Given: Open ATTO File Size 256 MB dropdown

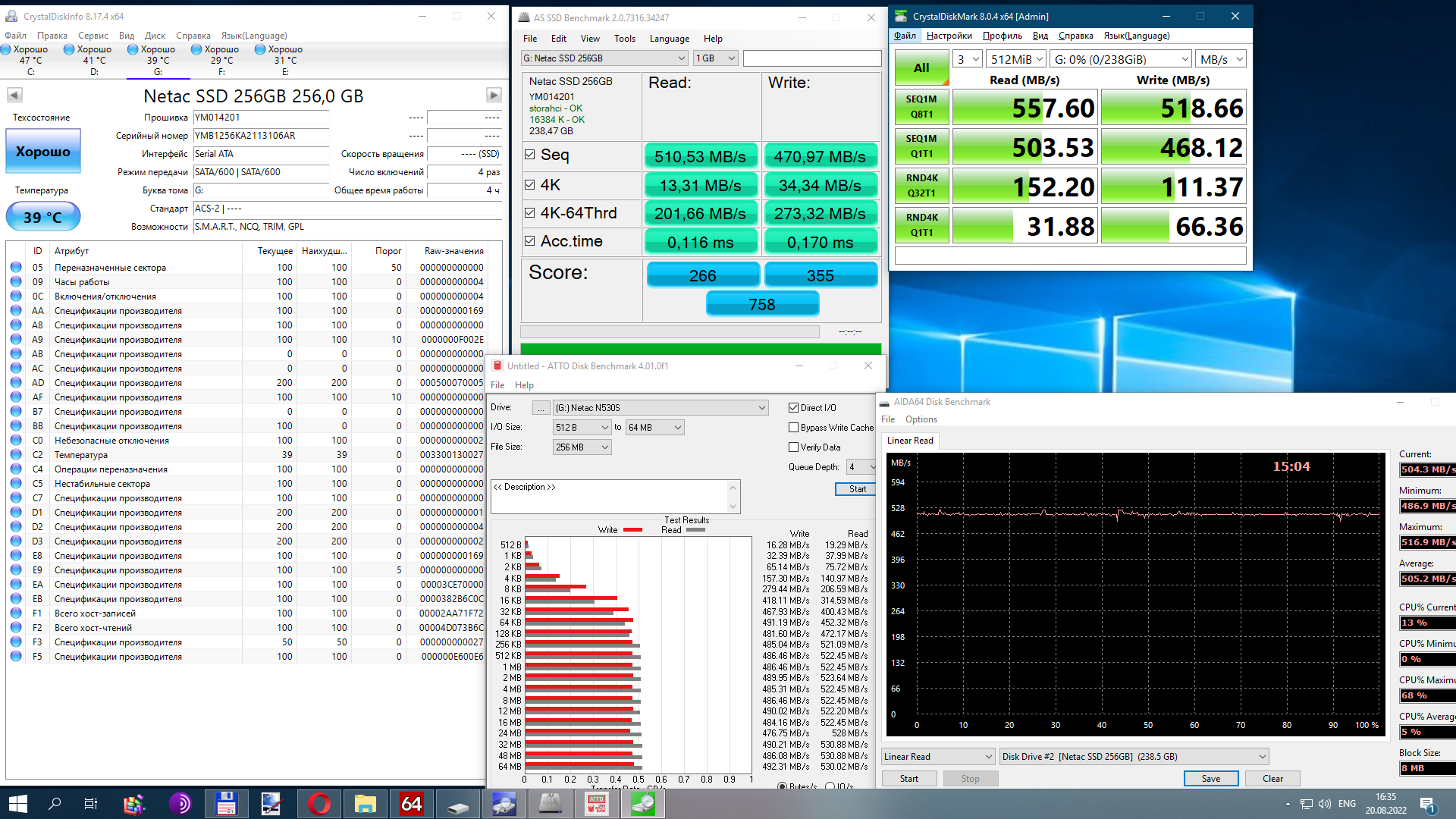Looking at the screenshot, I should point(582,447).
